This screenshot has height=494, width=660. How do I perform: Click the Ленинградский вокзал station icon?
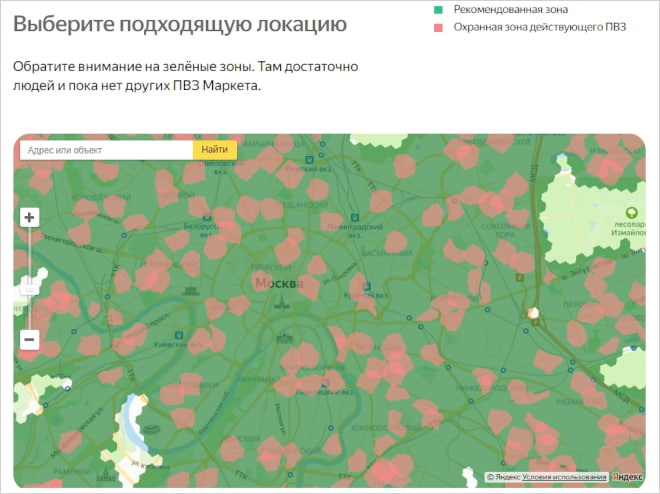click(x=355, y=218)
